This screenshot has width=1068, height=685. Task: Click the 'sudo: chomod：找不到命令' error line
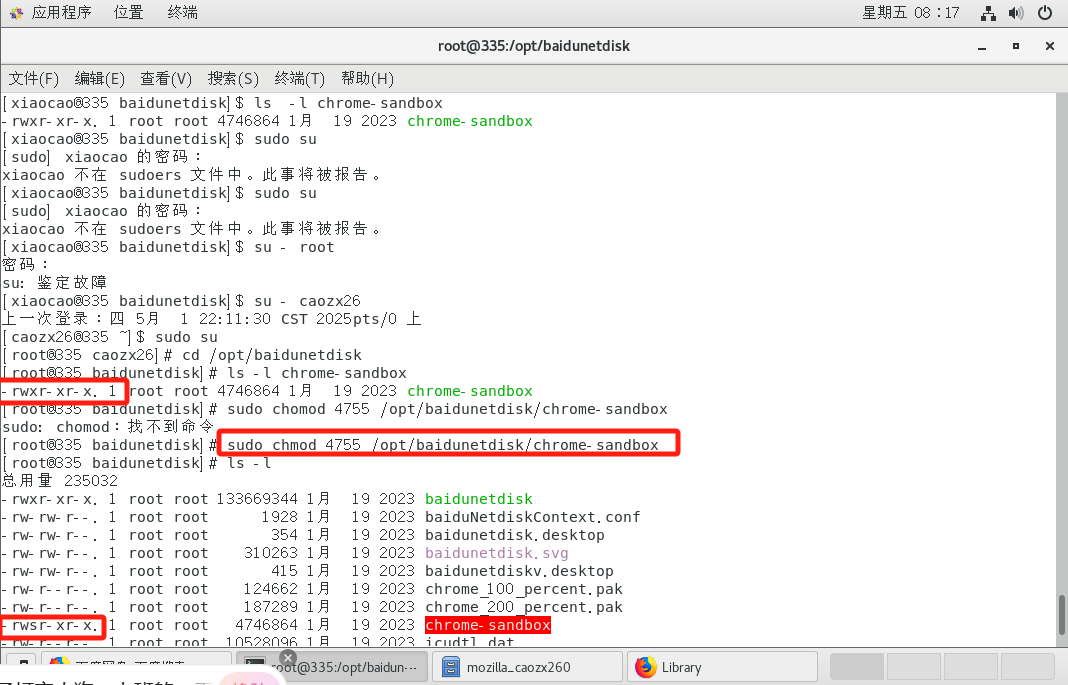pos(108,427)
